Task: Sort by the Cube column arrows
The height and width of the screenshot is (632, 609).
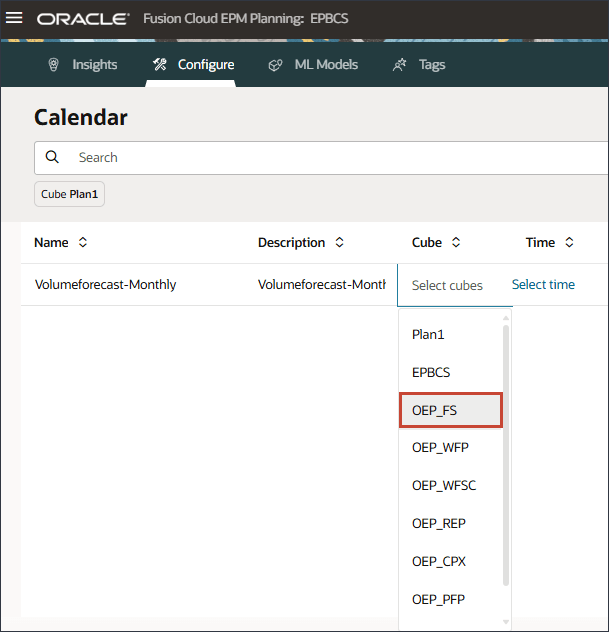Action: click(456, 242)
